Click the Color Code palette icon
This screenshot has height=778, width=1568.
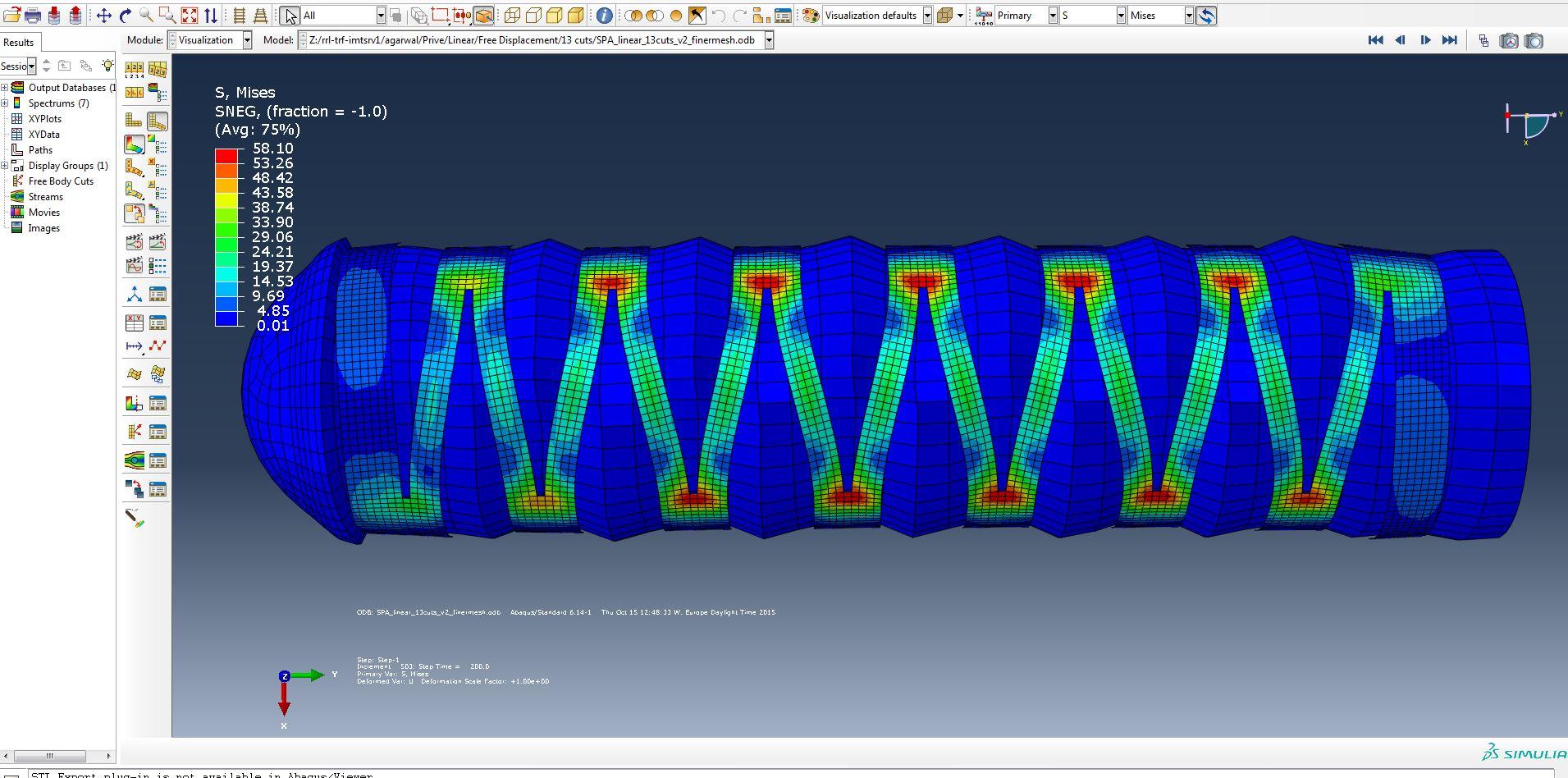pyautogui.click(x=810, y=15)
